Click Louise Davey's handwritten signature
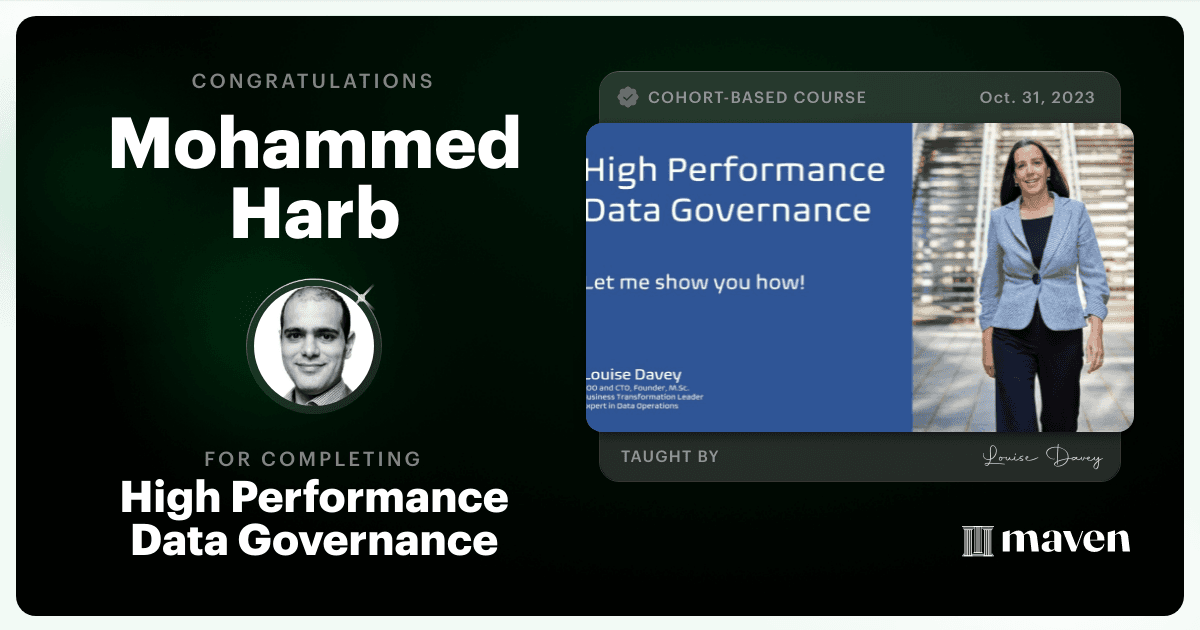Viewport: 1200px width, 630px height. point(1041,457)
